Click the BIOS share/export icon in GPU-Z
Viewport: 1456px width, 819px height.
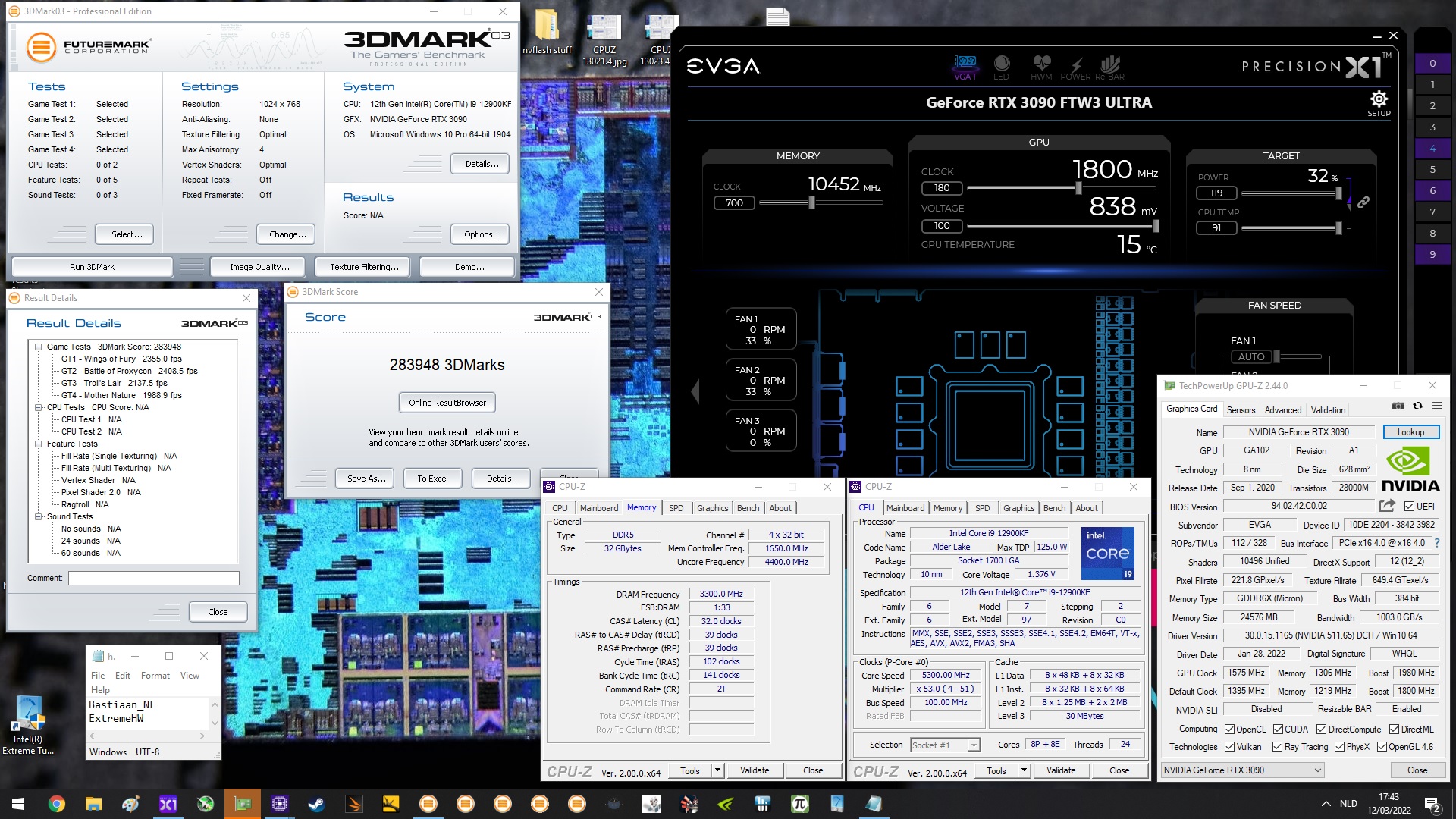pos(1387,506)
